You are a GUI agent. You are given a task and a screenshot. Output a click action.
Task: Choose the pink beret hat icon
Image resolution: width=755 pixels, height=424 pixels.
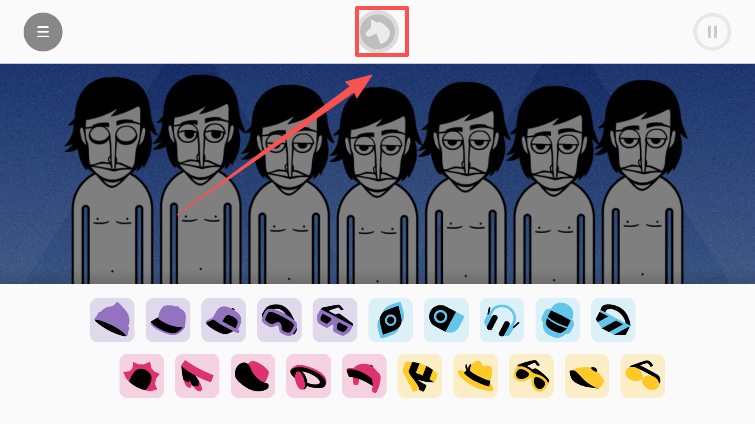[253, 376]
